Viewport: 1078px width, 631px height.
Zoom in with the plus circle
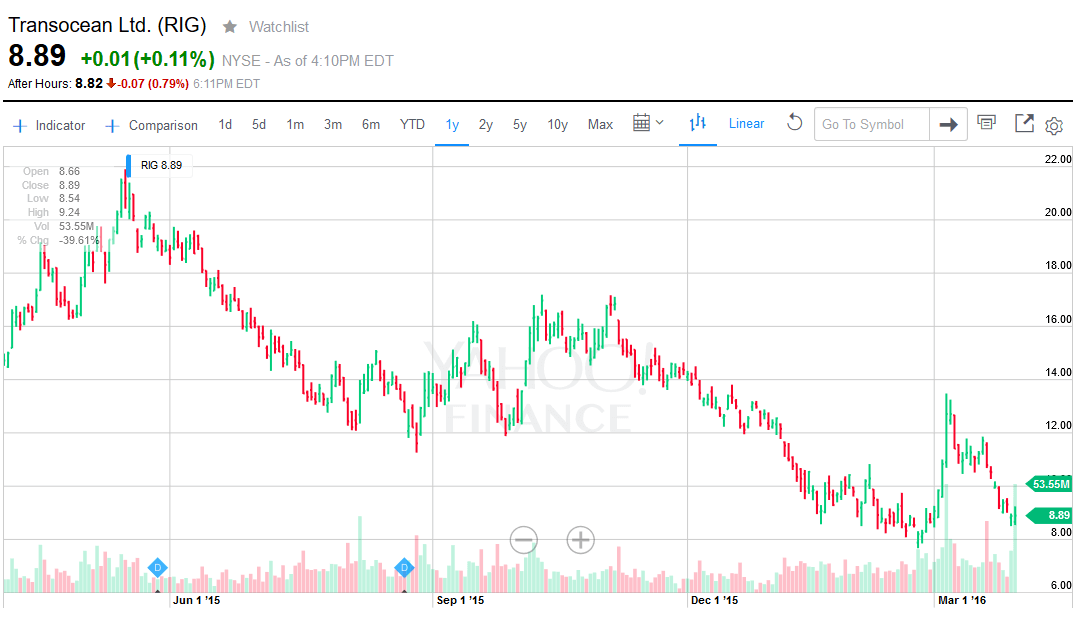tap(580, 540)
